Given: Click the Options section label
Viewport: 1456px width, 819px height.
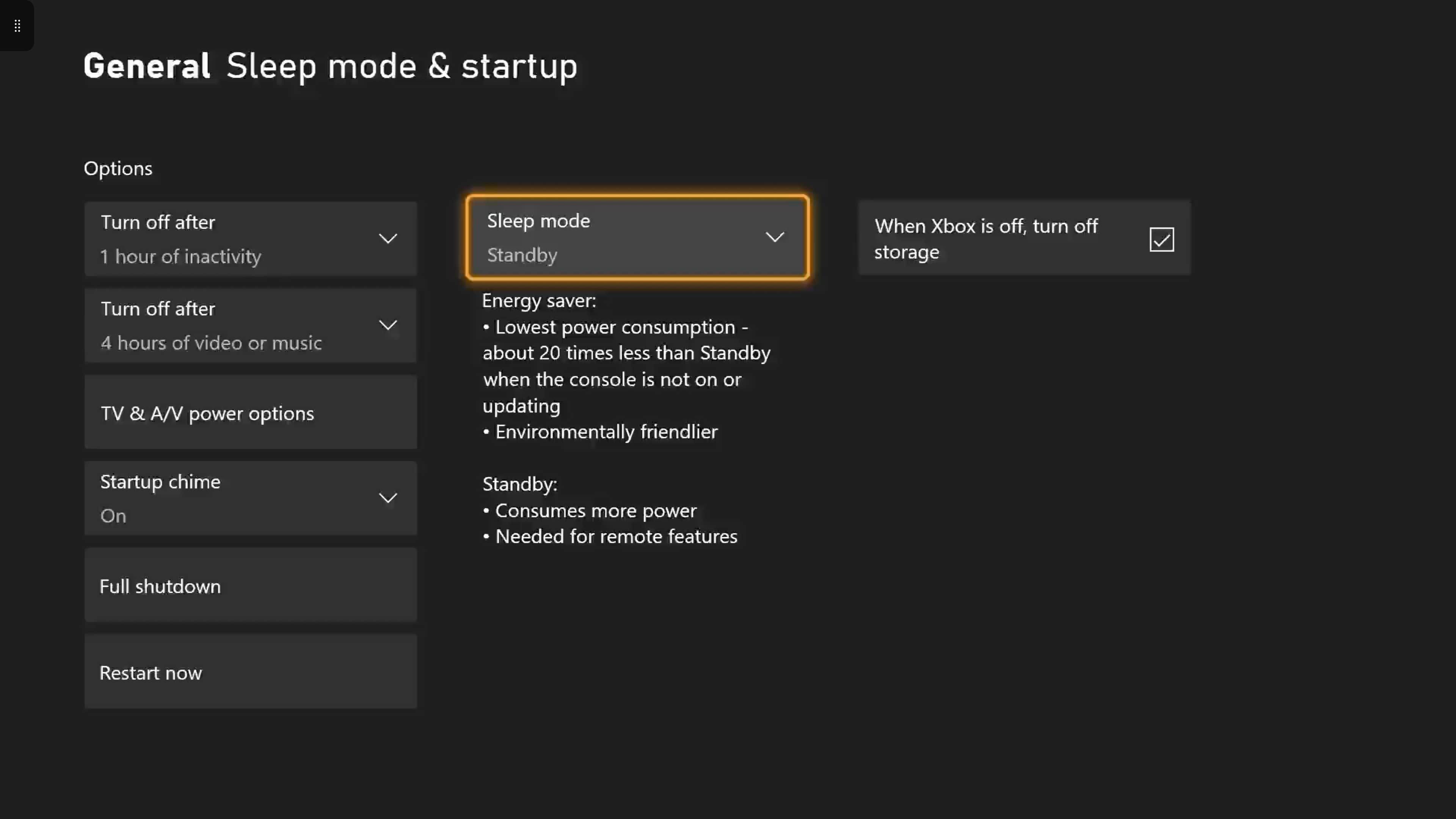Looking at the screenshot, I should point(118,168).
